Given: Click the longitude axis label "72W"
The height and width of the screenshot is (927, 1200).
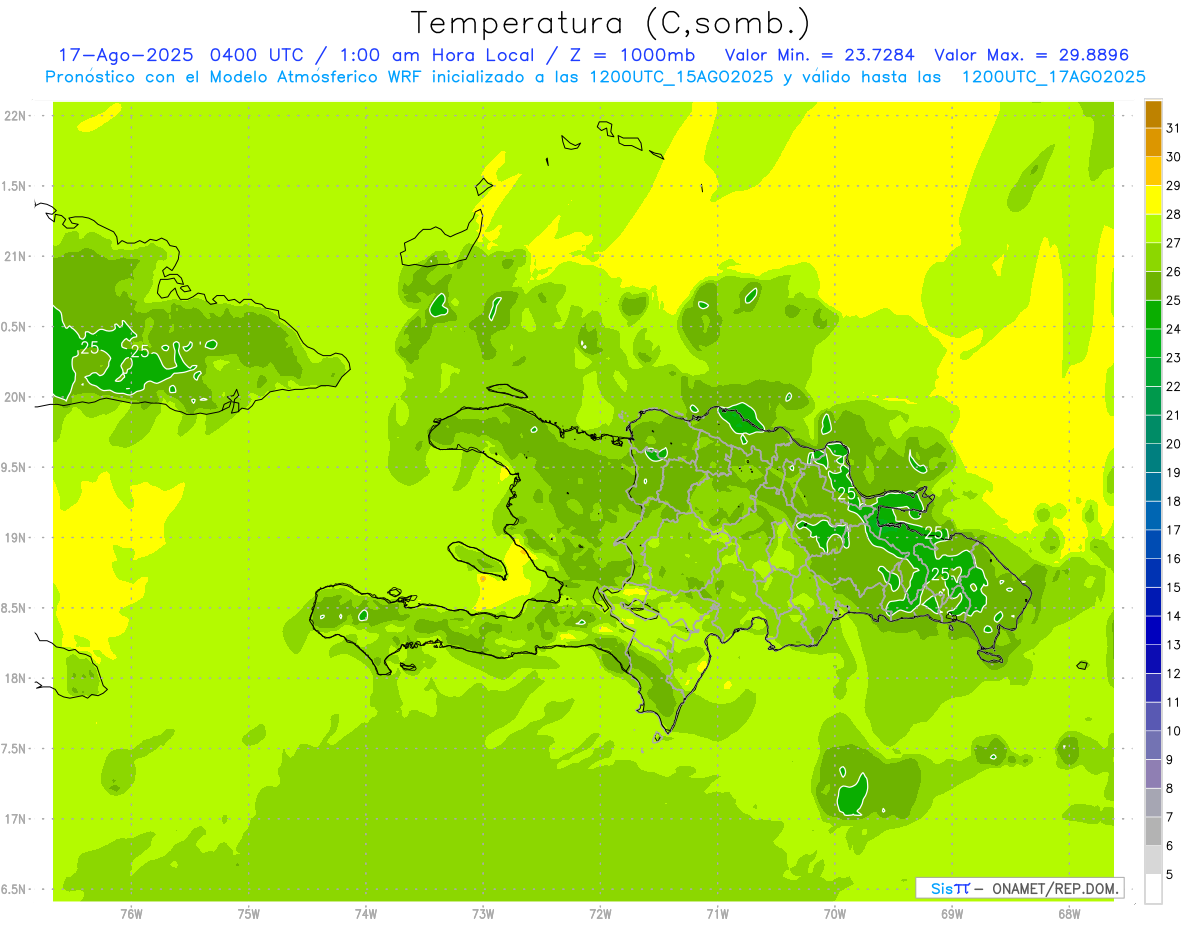Looking at the screenshot, I should (600, 914).
